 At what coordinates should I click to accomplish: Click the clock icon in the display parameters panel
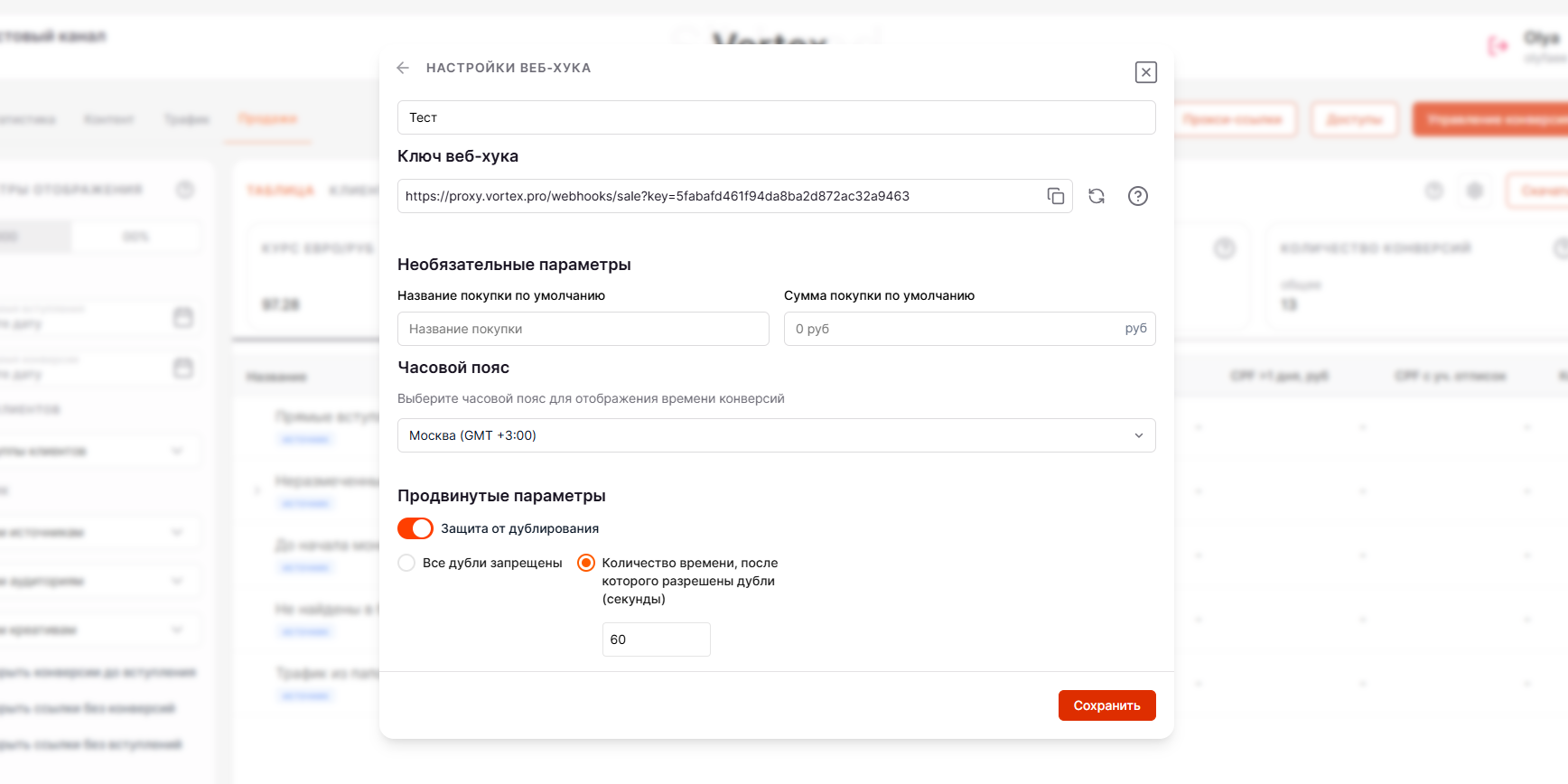[x=184, y=189]
